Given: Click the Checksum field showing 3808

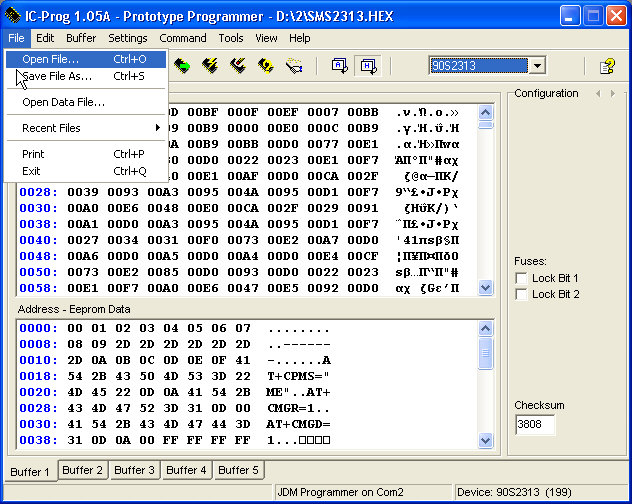Looking at the screenshot, I should click(x=535, y=424).
